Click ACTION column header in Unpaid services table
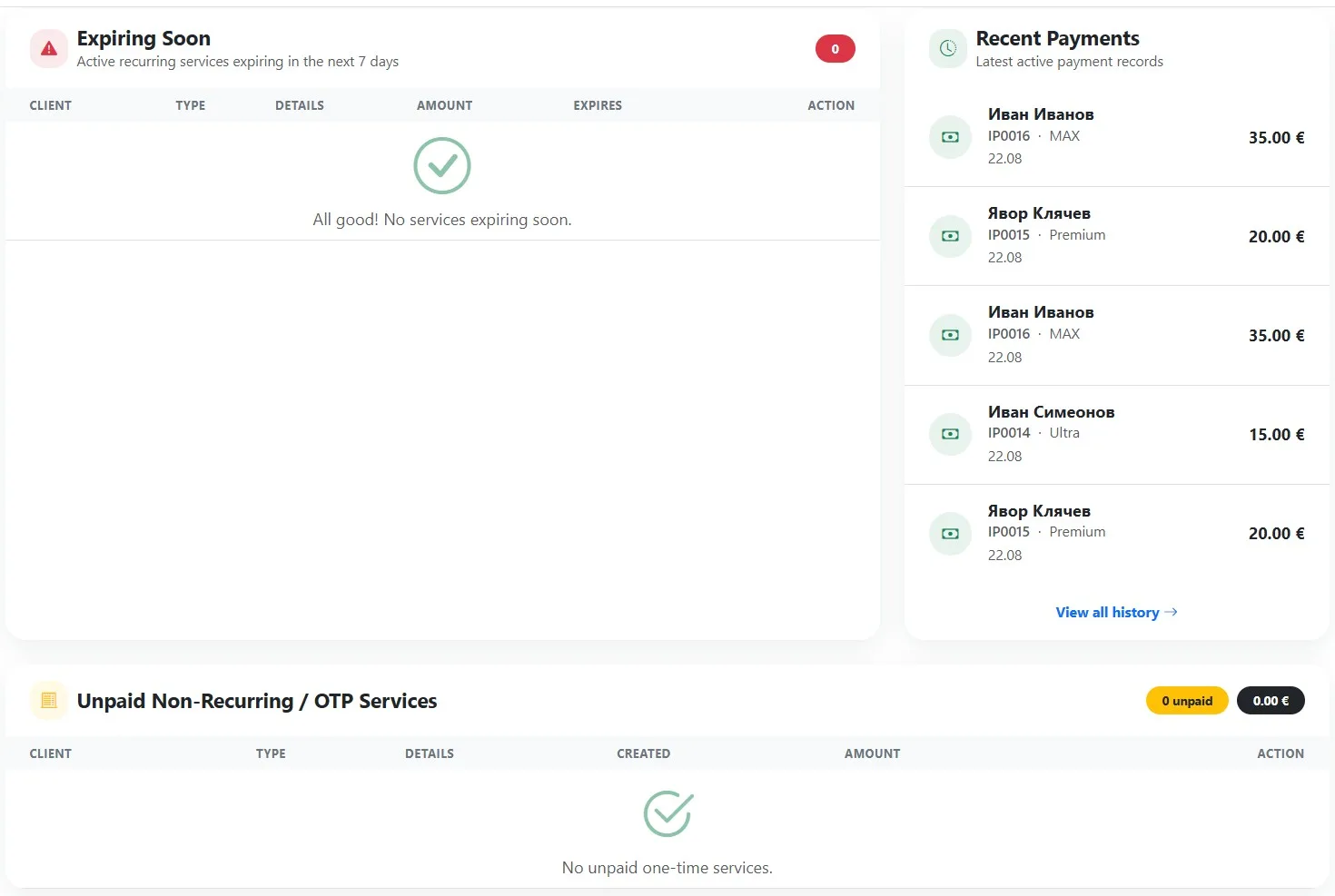 [x=1281, y=753]
